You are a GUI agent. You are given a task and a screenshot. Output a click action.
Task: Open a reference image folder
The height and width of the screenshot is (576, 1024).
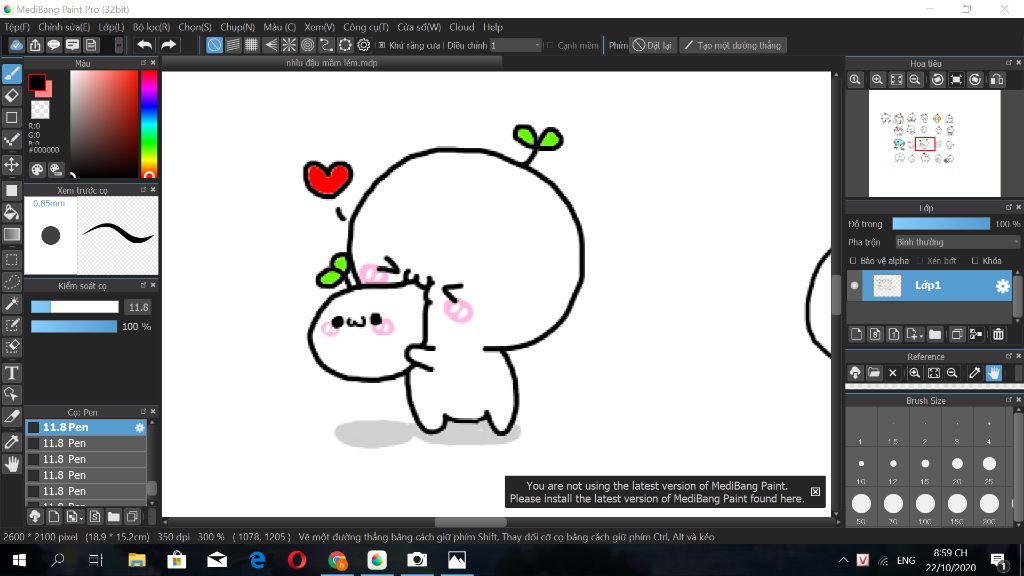pyautogui.click(x=874, y=373)
